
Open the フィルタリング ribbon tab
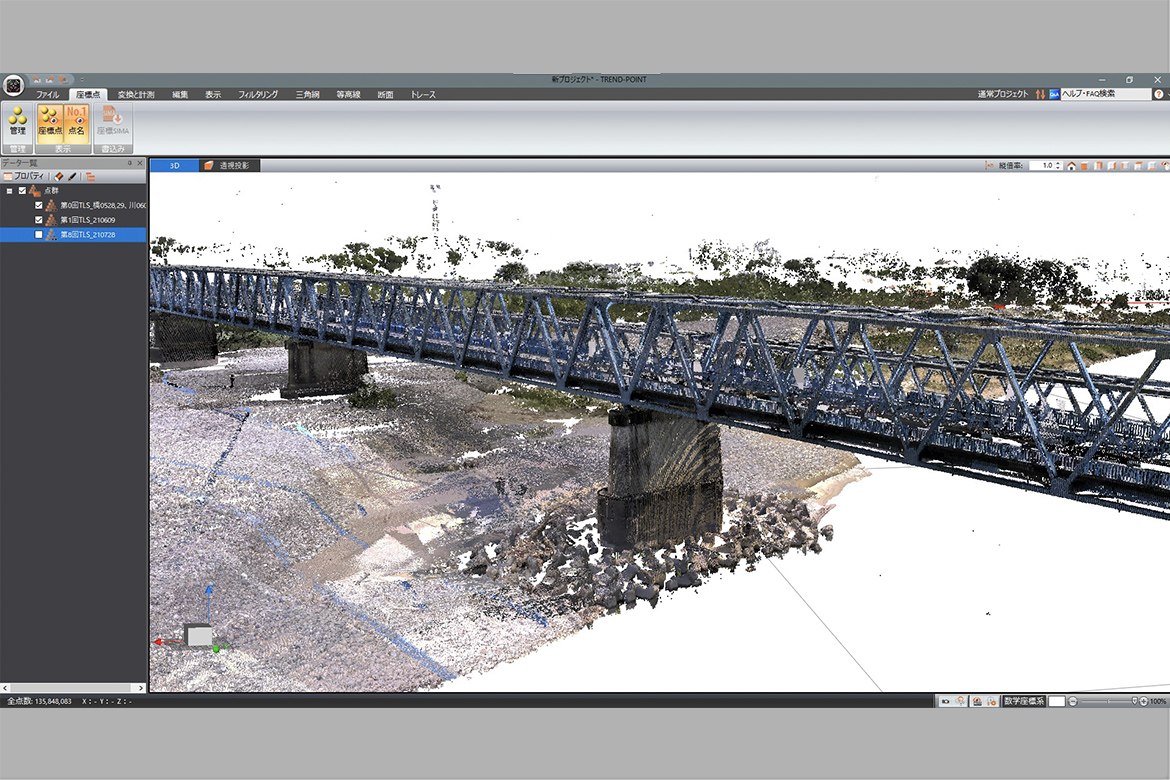click(x=258, y=94)
